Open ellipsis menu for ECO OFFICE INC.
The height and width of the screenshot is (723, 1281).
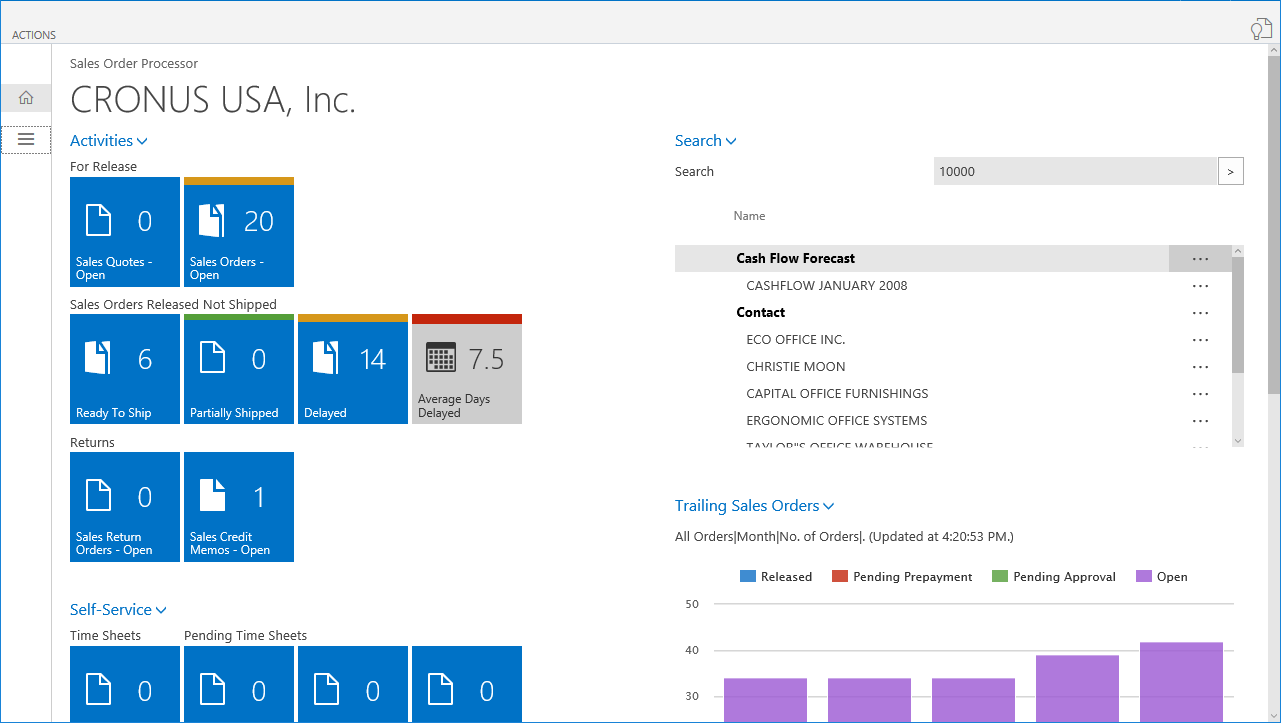coord(1200,340)
